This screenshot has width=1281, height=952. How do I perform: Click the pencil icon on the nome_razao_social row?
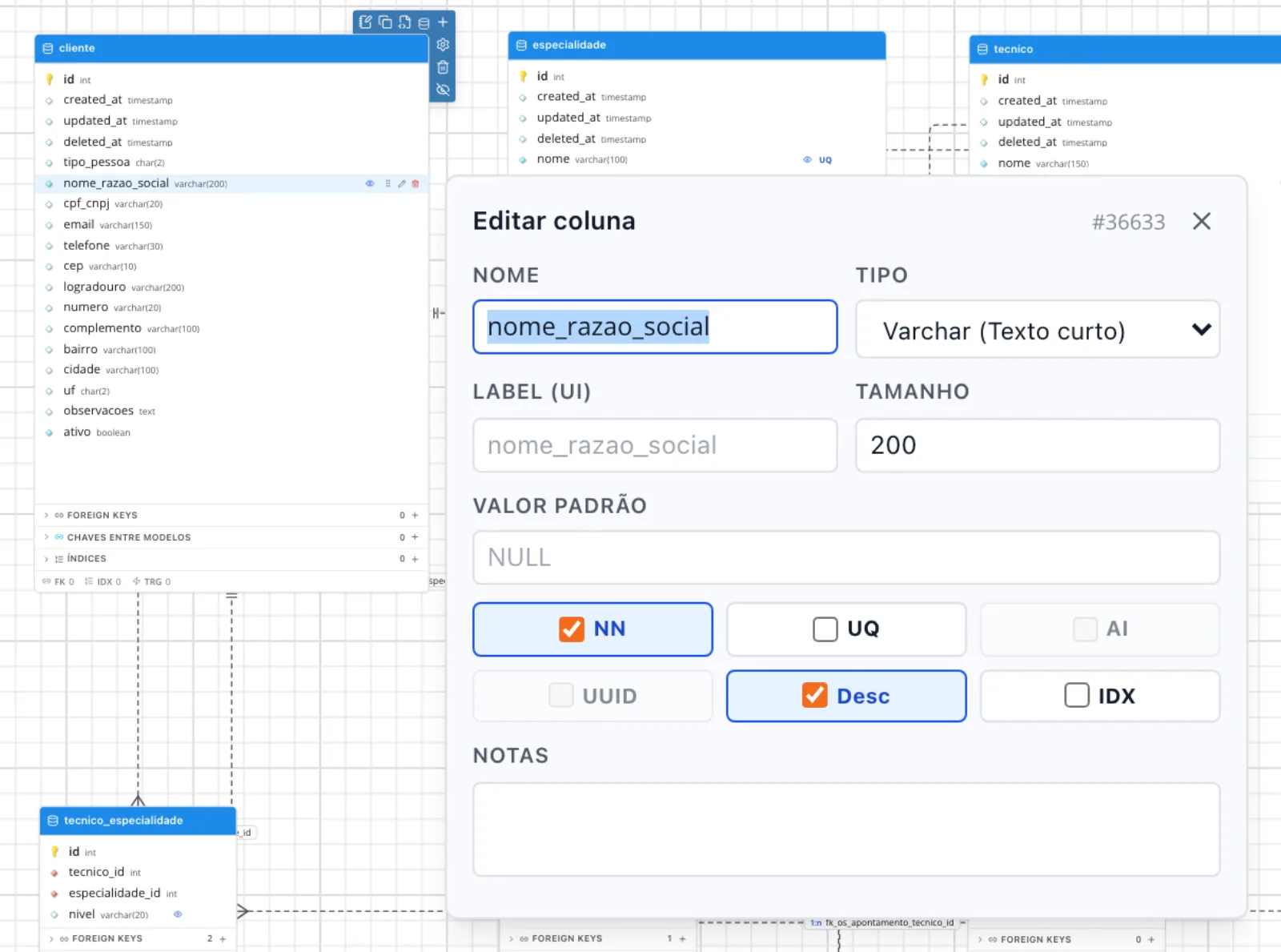(402, 183)
